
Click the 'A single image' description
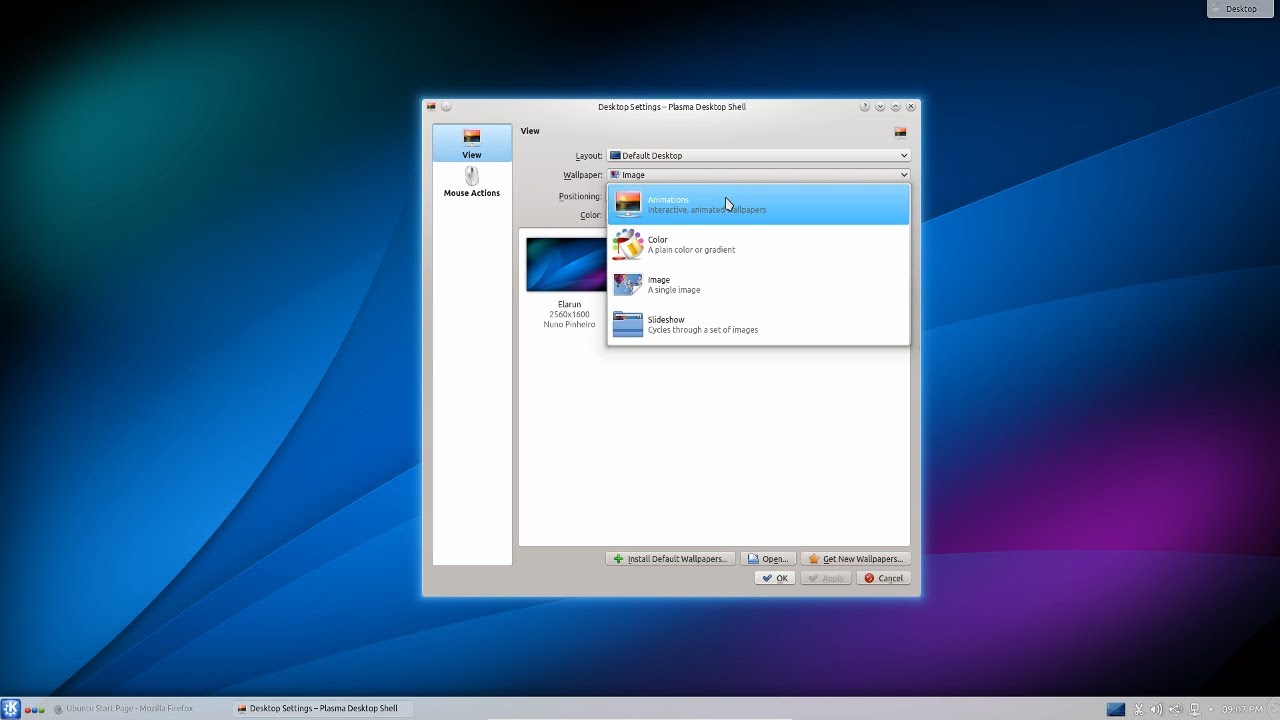tap(674, 290)
